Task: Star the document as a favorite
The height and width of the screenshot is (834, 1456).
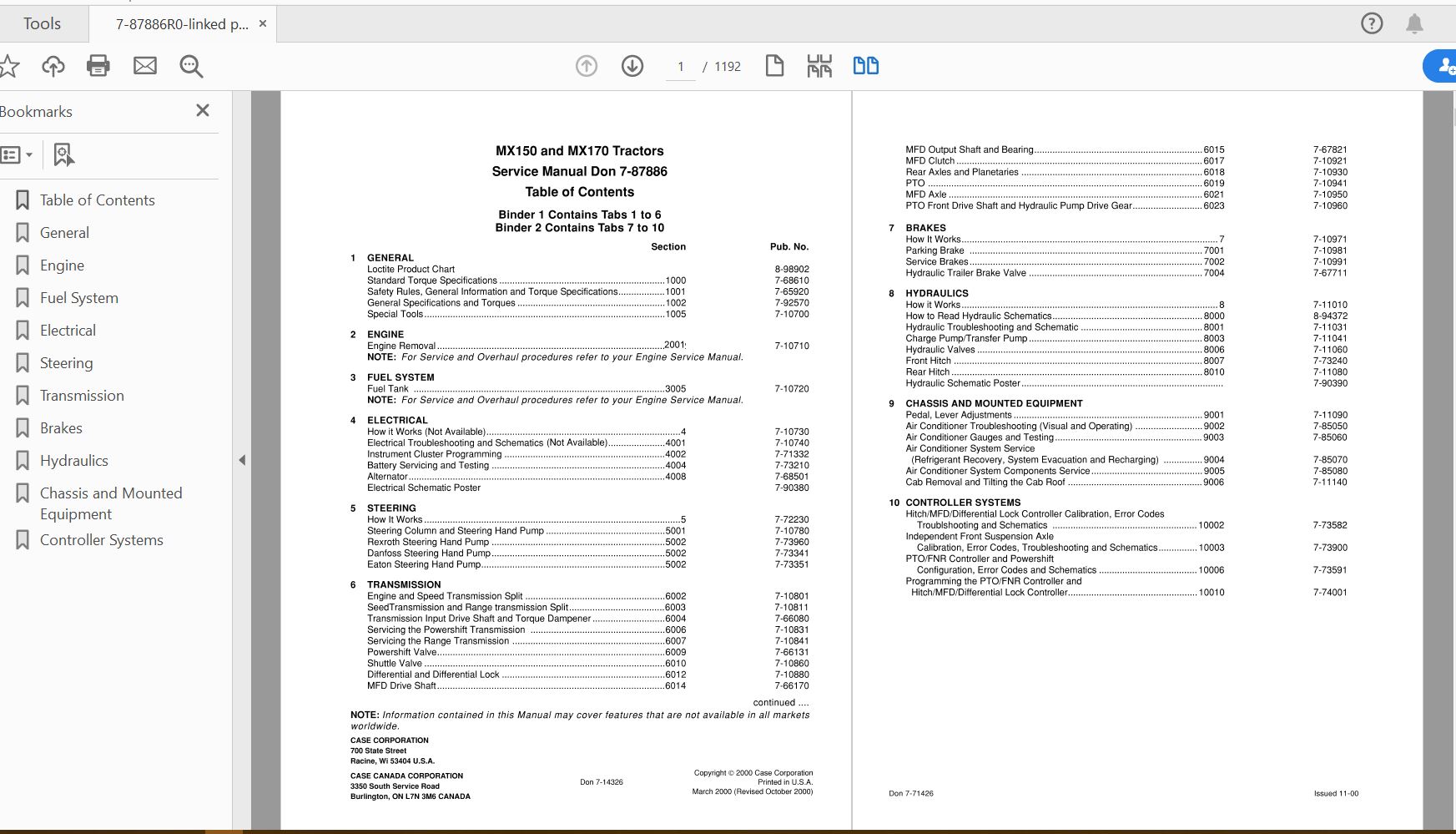Action: (11, 66)
